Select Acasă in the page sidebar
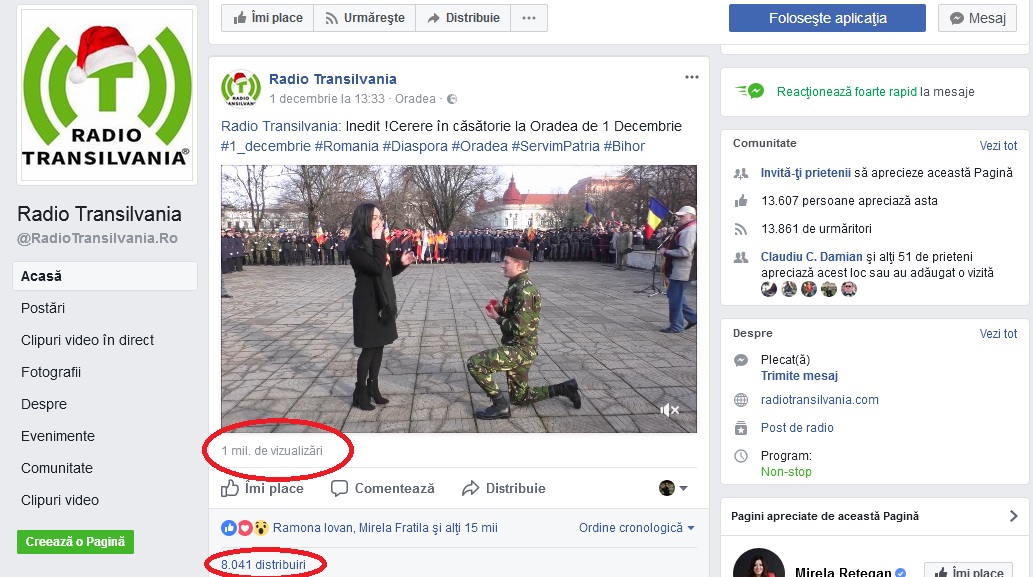The image size is (1033, 577). pyautogui.click(x=105, y=276)
